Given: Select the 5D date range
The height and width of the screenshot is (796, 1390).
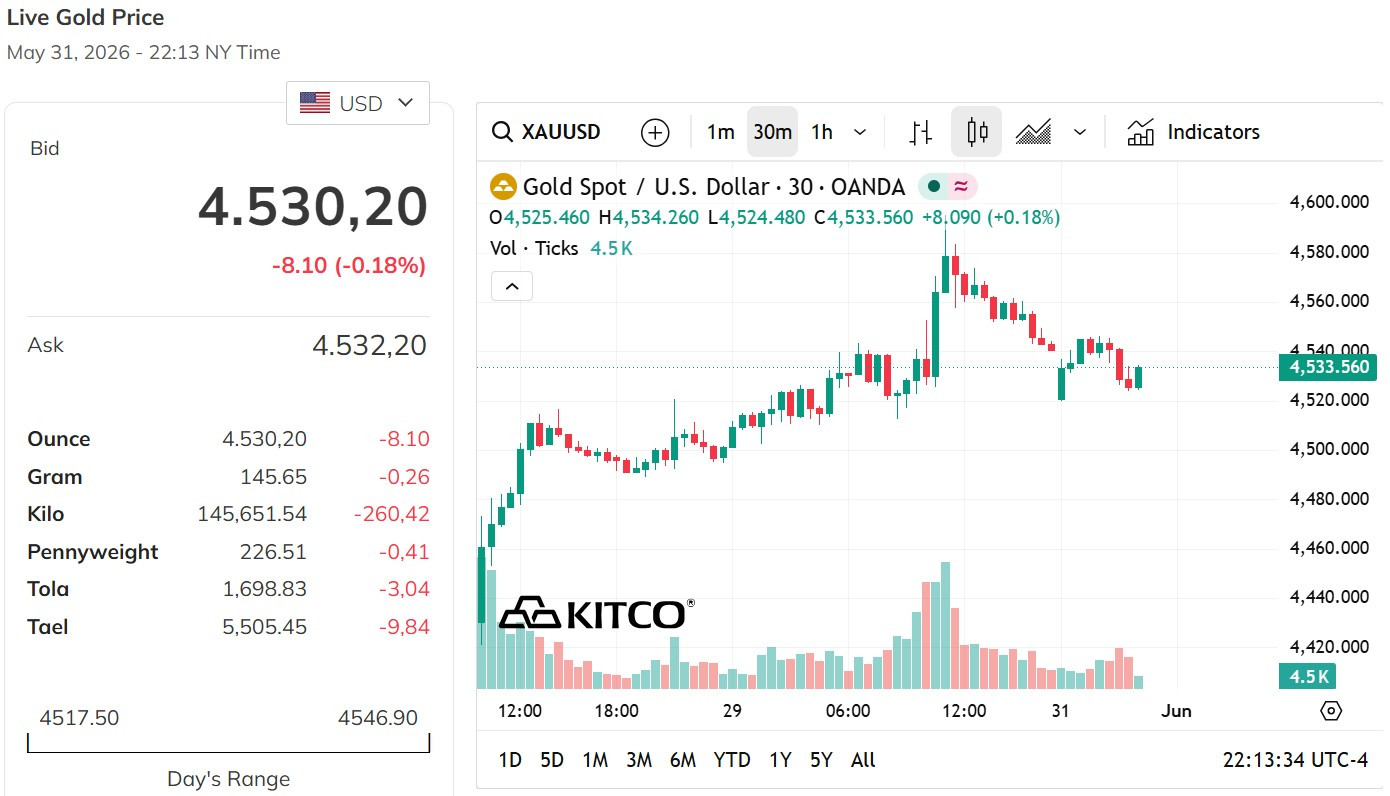Looking at the screenshot, I should 552,760.
